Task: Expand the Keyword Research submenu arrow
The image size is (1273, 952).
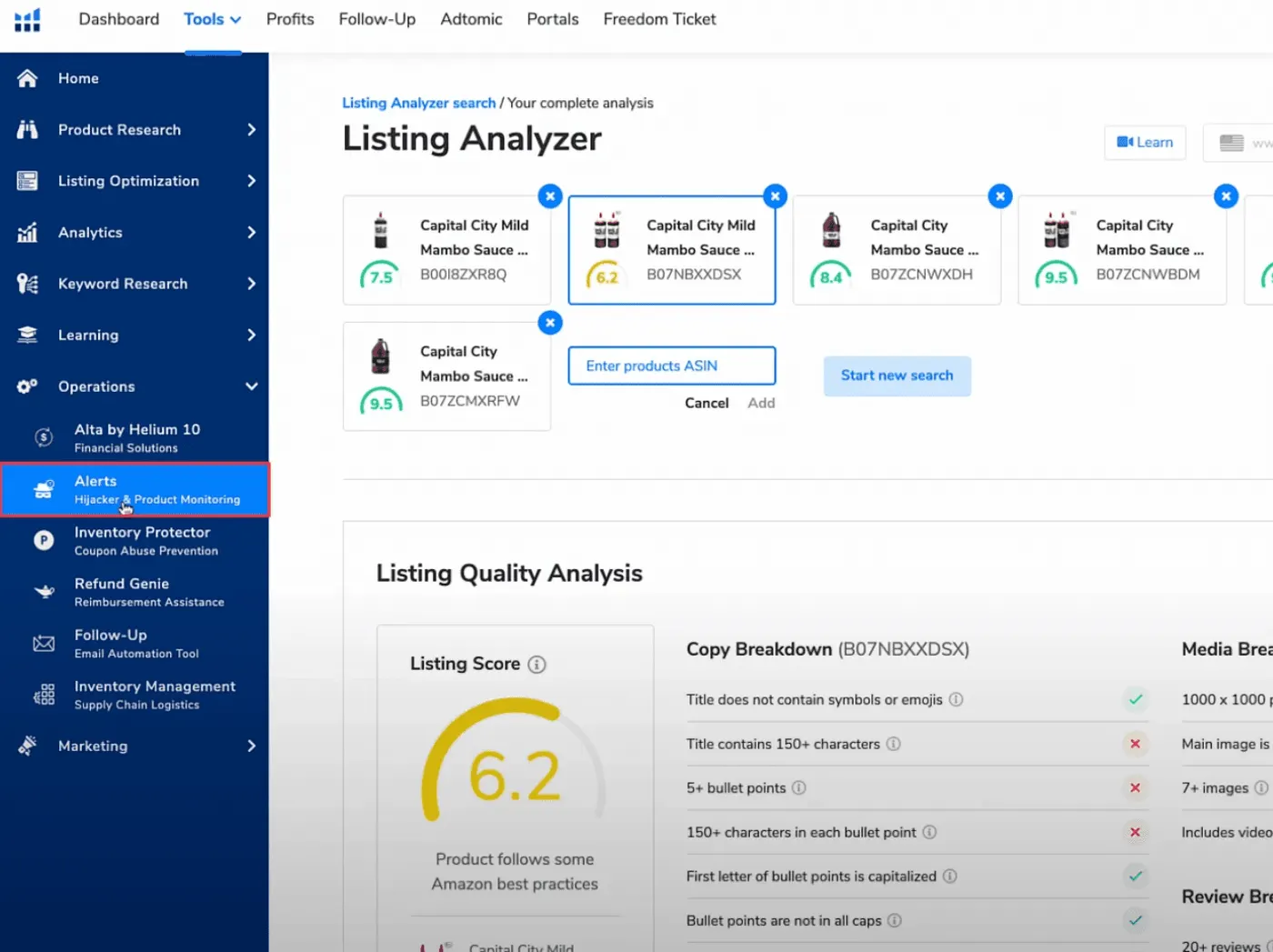Action: pos(252,284)
